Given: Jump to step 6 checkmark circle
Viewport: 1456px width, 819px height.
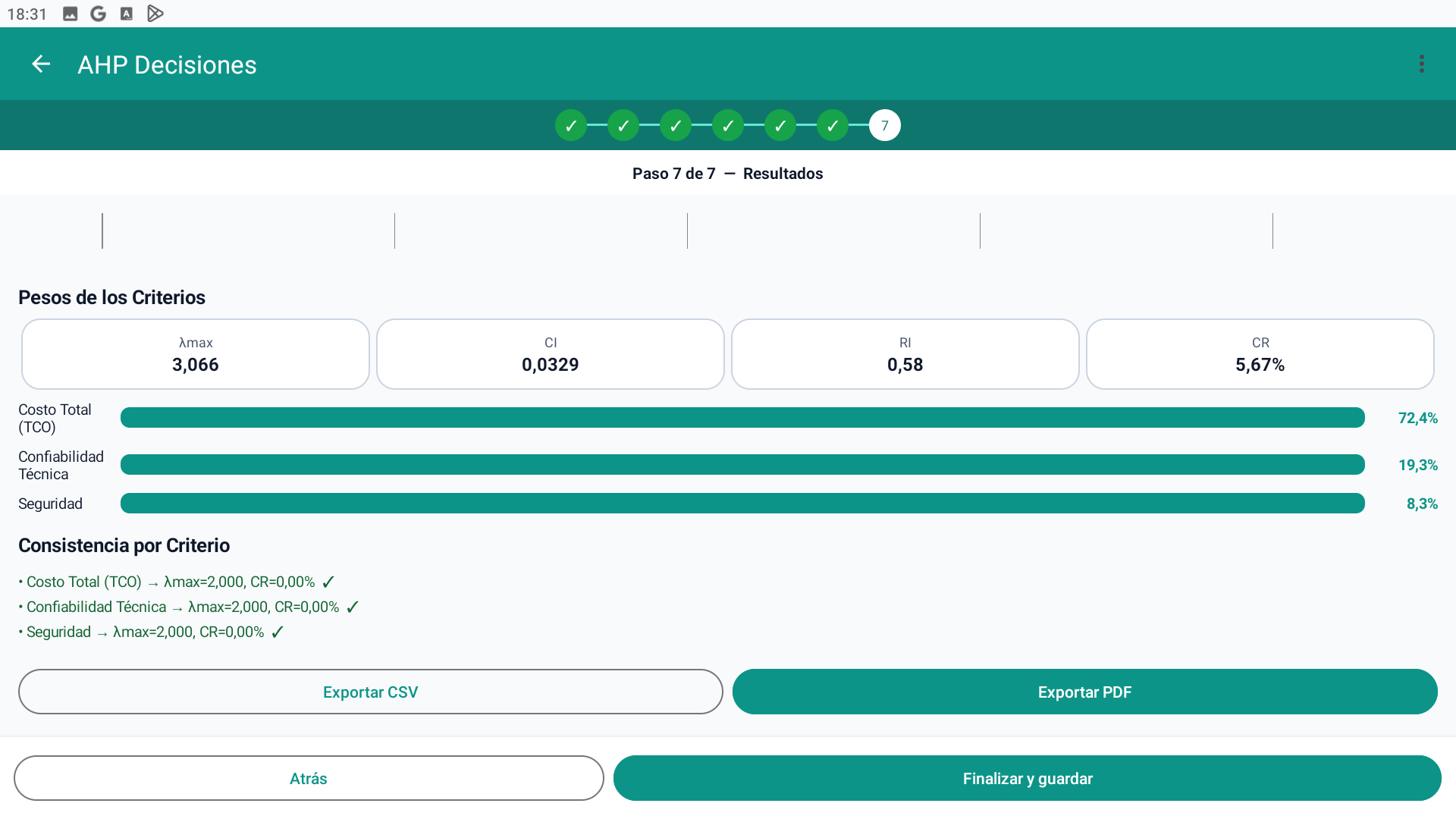Looking at the screenshot, I should point(833,125).
